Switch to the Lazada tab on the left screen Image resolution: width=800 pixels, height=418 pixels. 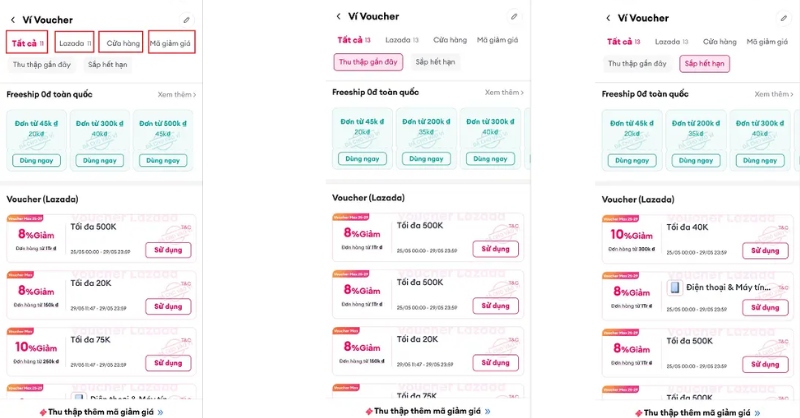pos(75,43)
